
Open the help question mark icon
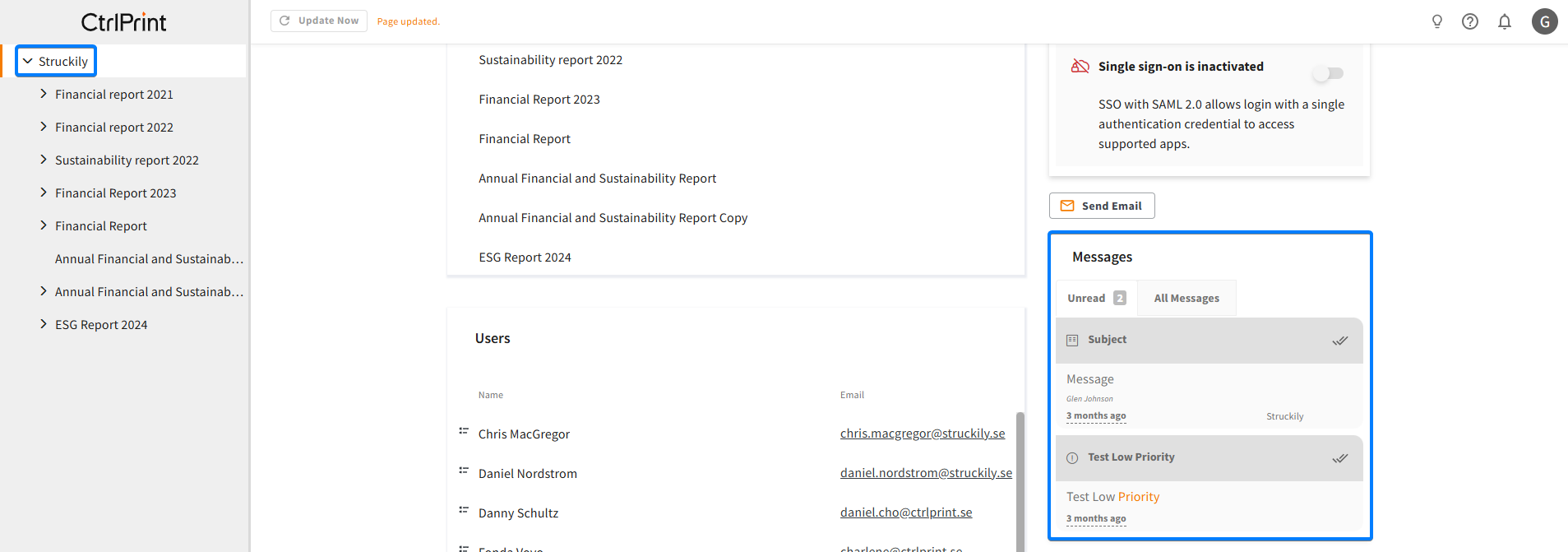pyautogui.click(x=1470, y=21)
